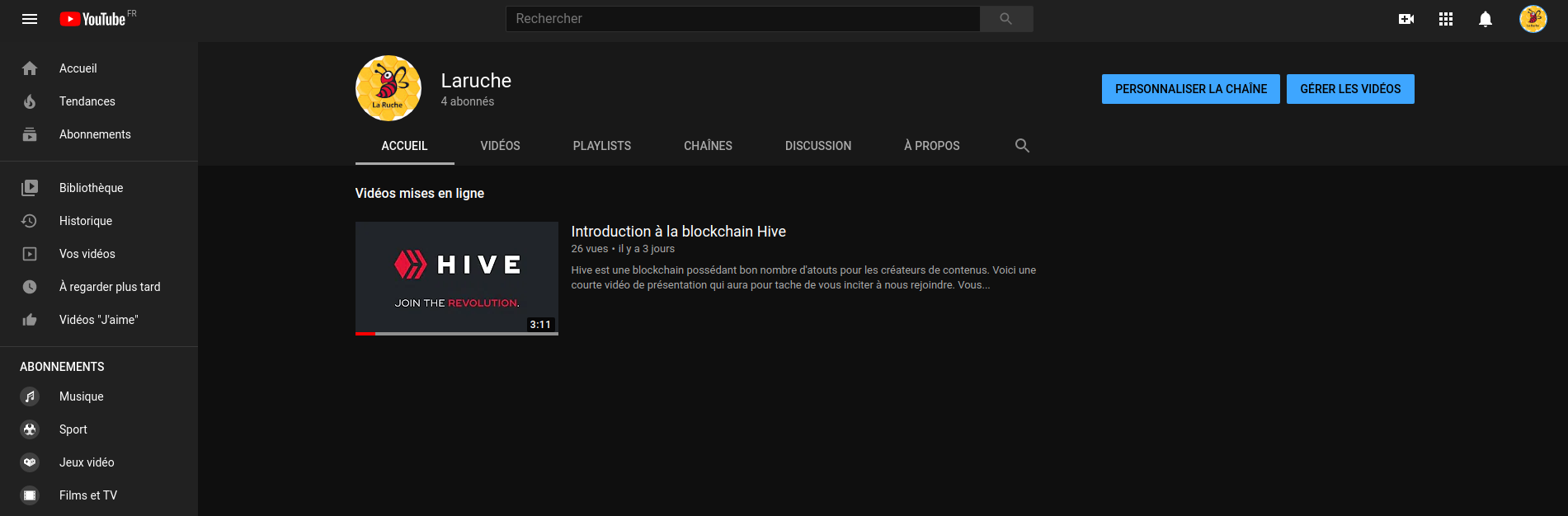The height and width of the screenshot is (516, 1568).
Task: Click GÉRER LES VIDÉOS button
Action: pos(1350,89)
